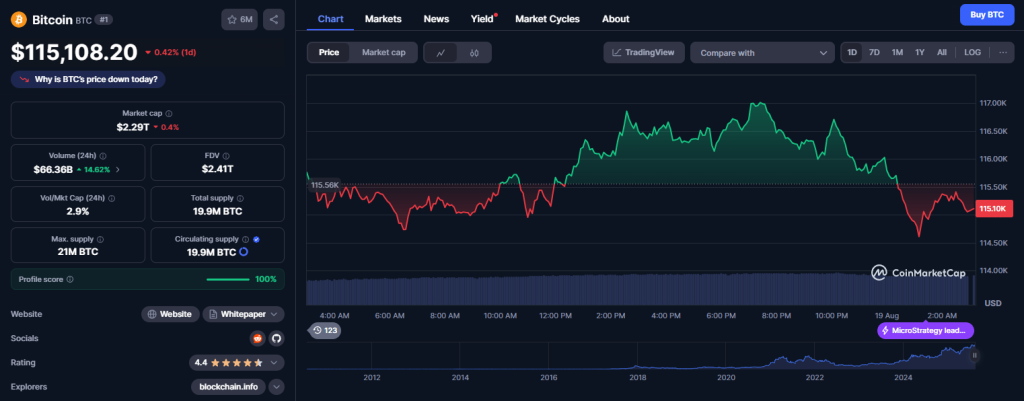Open Bitcoin's Reddit social link

tap(257, 338)
